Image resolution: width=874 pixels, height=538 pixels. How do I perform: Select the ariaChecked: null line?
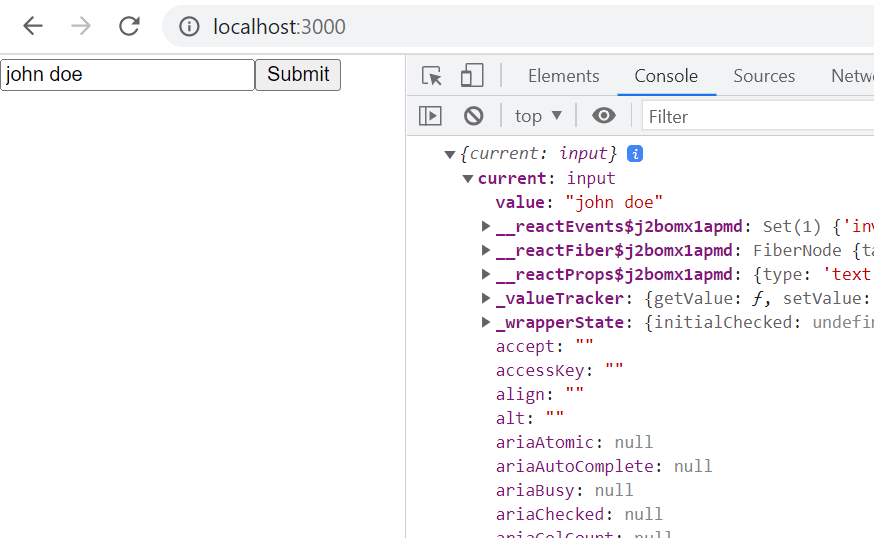579,514
